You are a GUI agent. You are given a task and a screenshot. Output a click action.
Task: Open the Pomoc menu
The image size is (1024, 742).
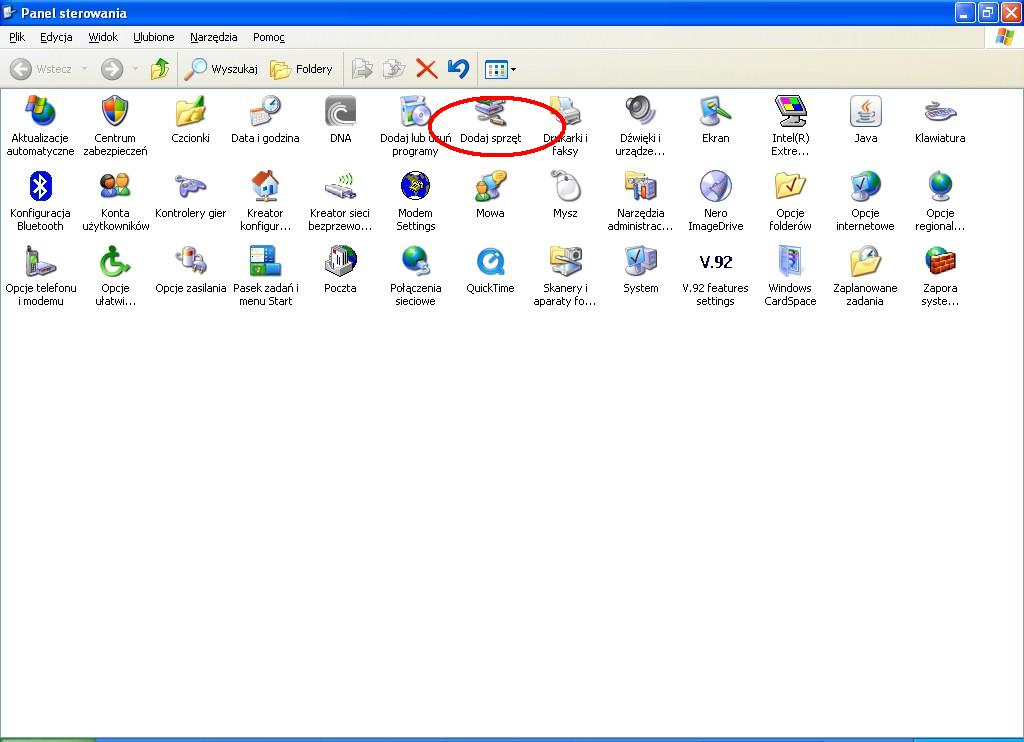(268, 37)
